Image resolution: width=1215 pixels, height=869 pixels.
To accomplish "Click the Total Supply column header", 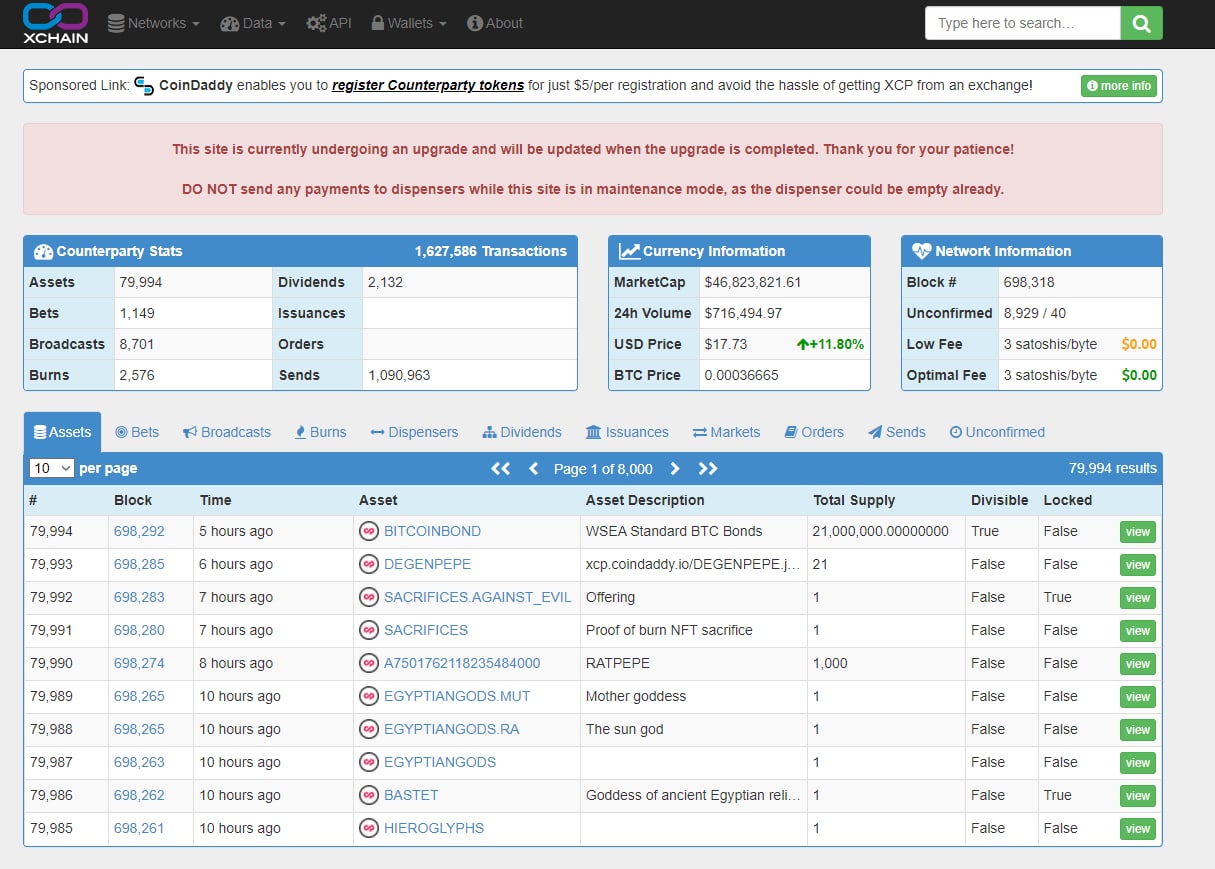I will (854, 500).
